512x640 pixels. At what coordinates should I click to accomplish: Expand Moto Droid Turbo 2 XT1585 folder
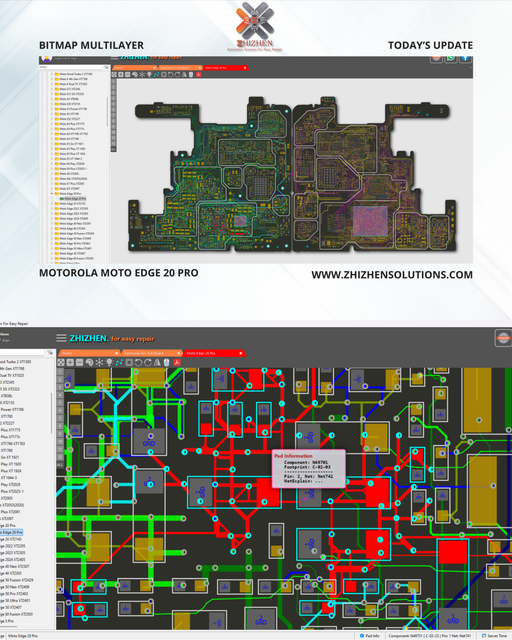[x=51, y=74]
